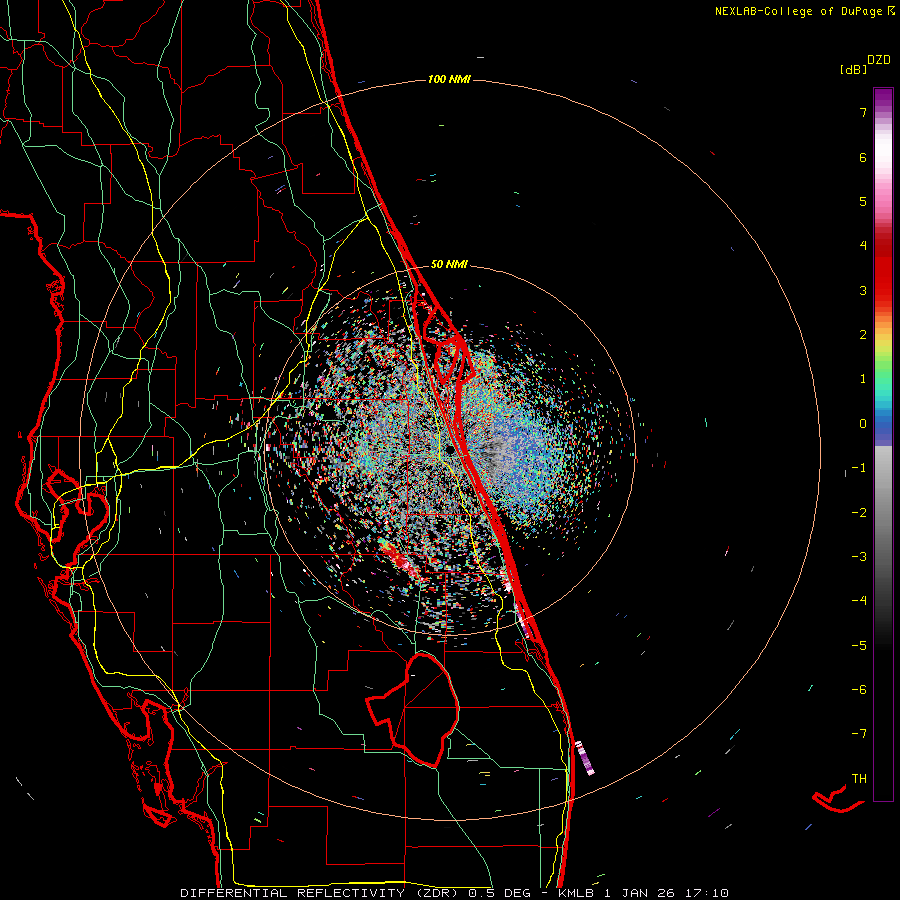Click the scale value -5 on the legend

pos(859,646)
